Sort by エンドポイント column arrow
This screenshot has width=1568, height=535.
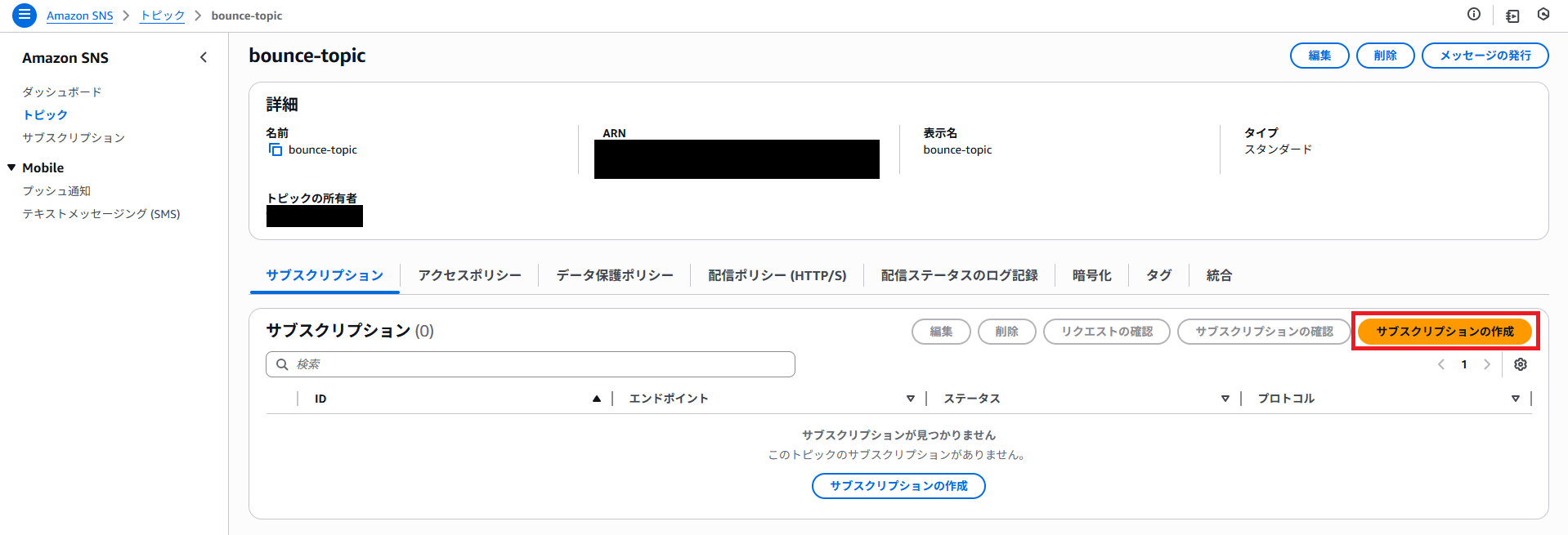pyautogui.click(x=910, y=399)
